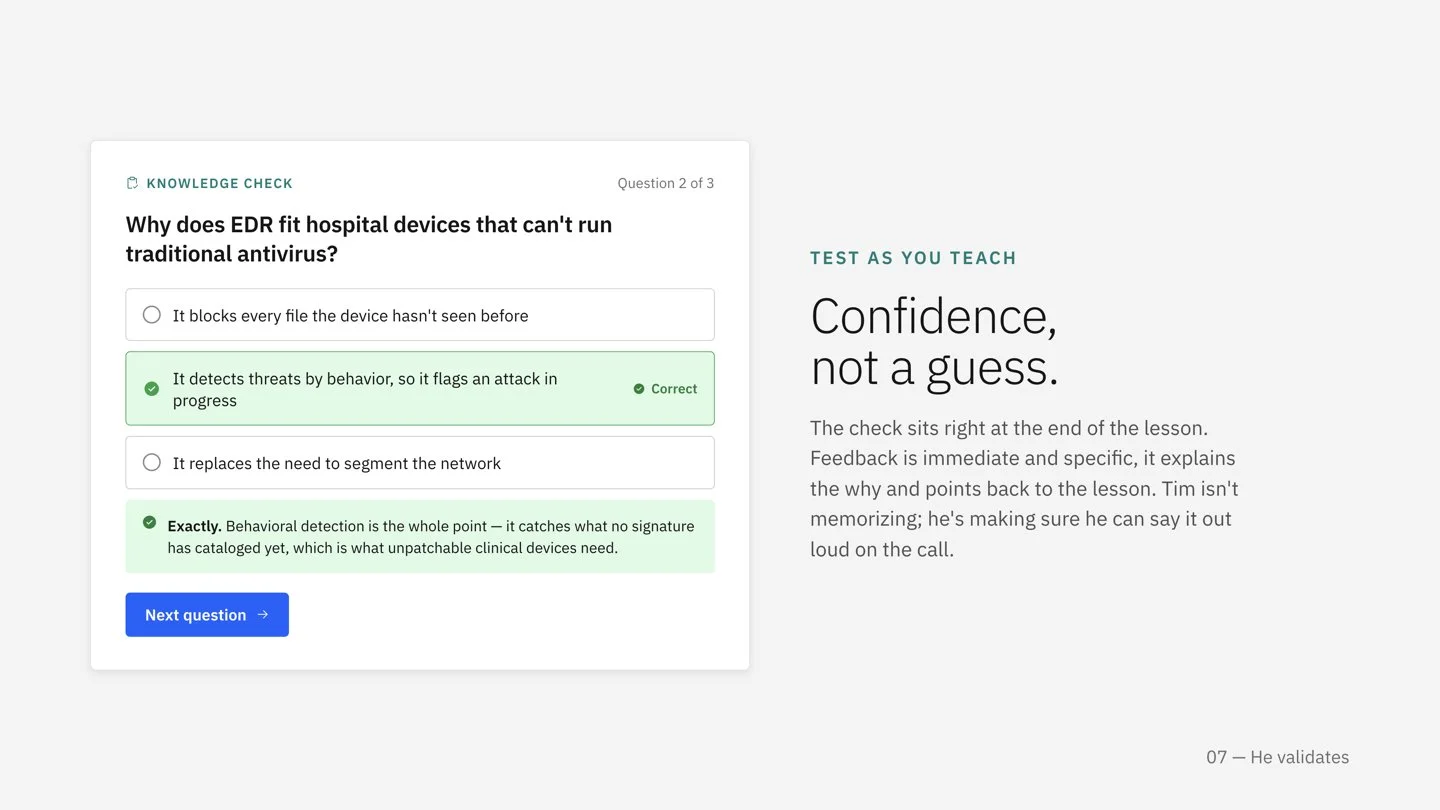Click the small Correct badge check icon
Image resolution: width=1440 pixels, height=810 pixels.
[639, 389]
